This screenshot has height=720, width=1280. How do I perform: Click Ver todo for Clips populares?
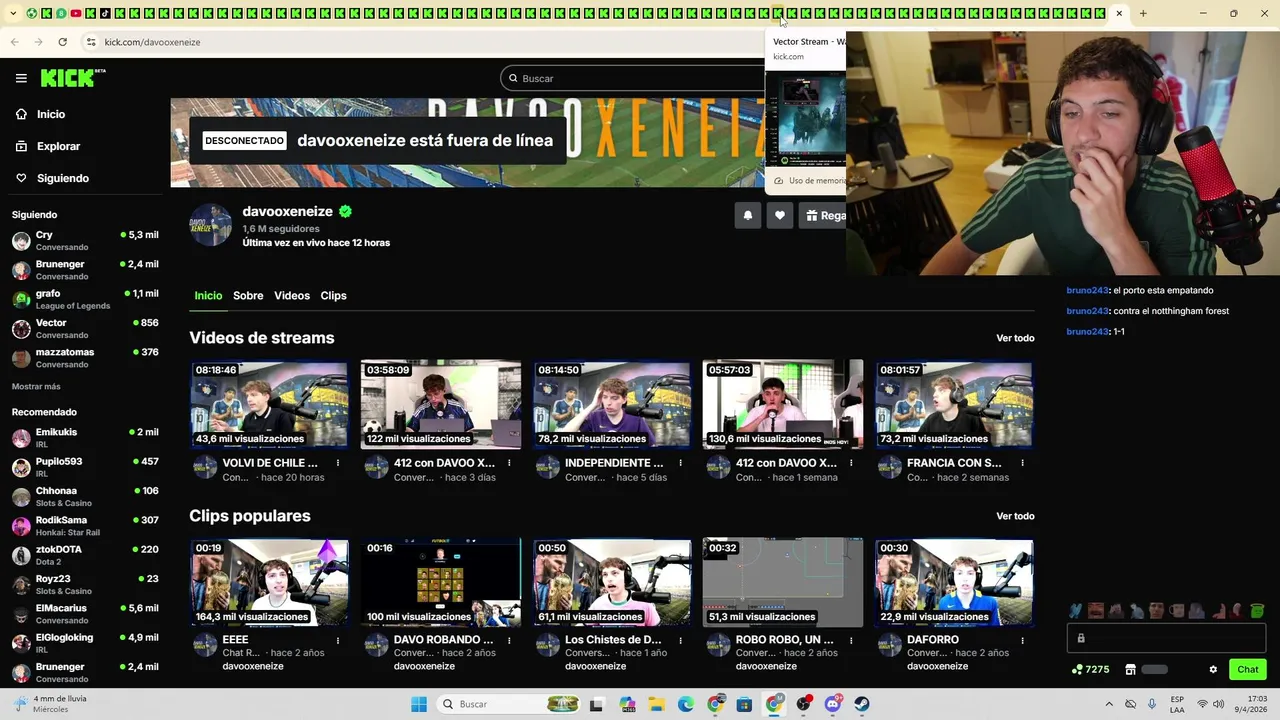[x=1015, y=516]
